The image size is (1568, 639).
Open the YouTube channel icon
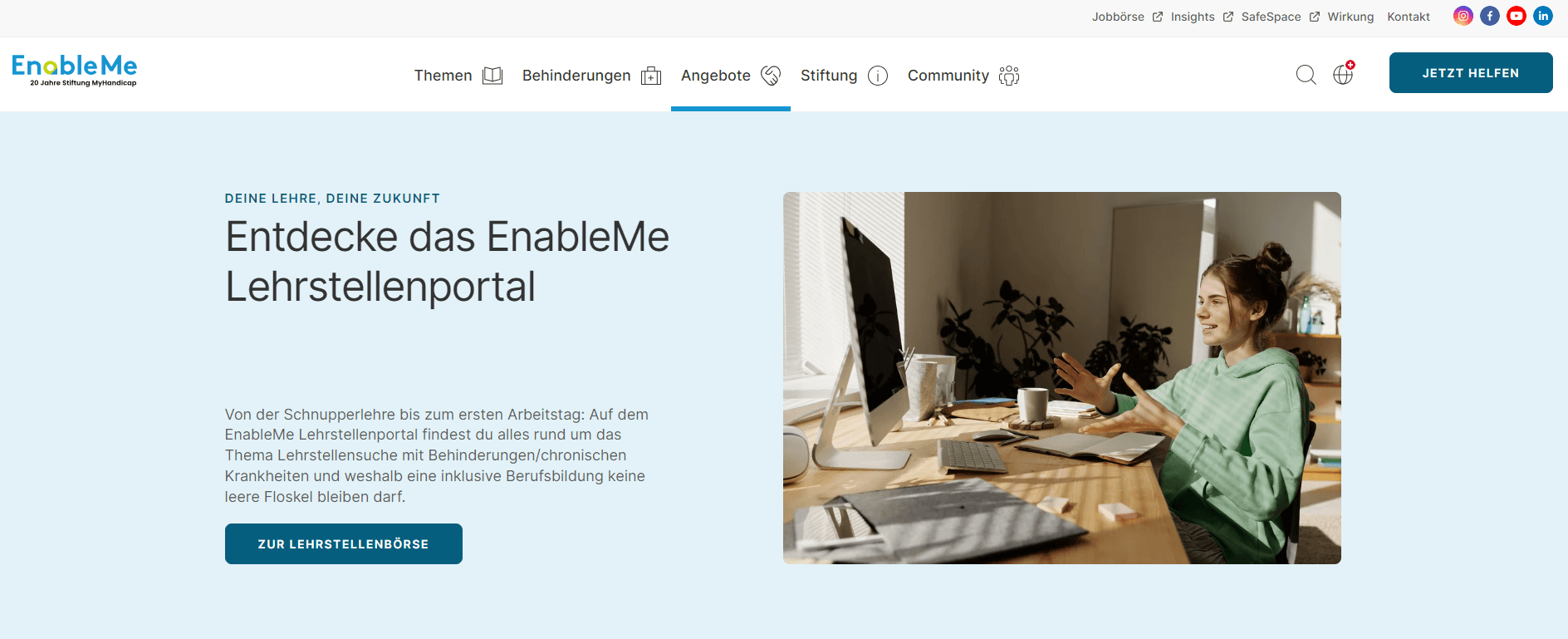[x=1517, y=16]
